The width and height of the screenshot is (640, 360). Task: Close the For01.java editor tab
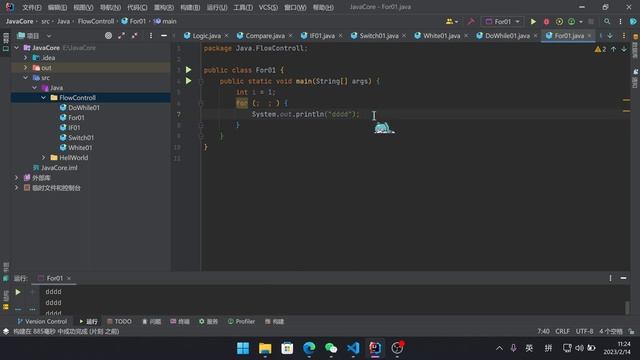tap(589, 36)
